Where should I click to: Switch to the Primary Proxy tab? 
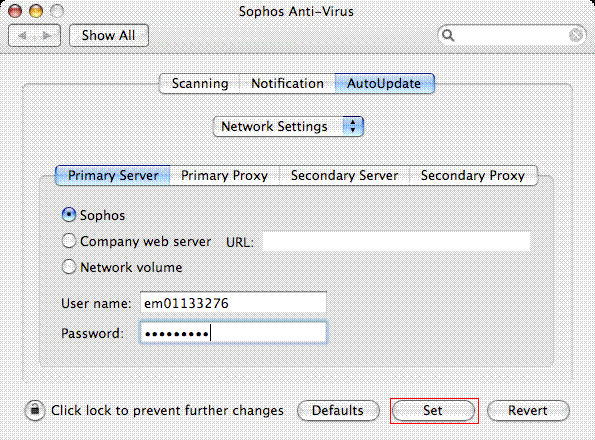tap(224, 176)
